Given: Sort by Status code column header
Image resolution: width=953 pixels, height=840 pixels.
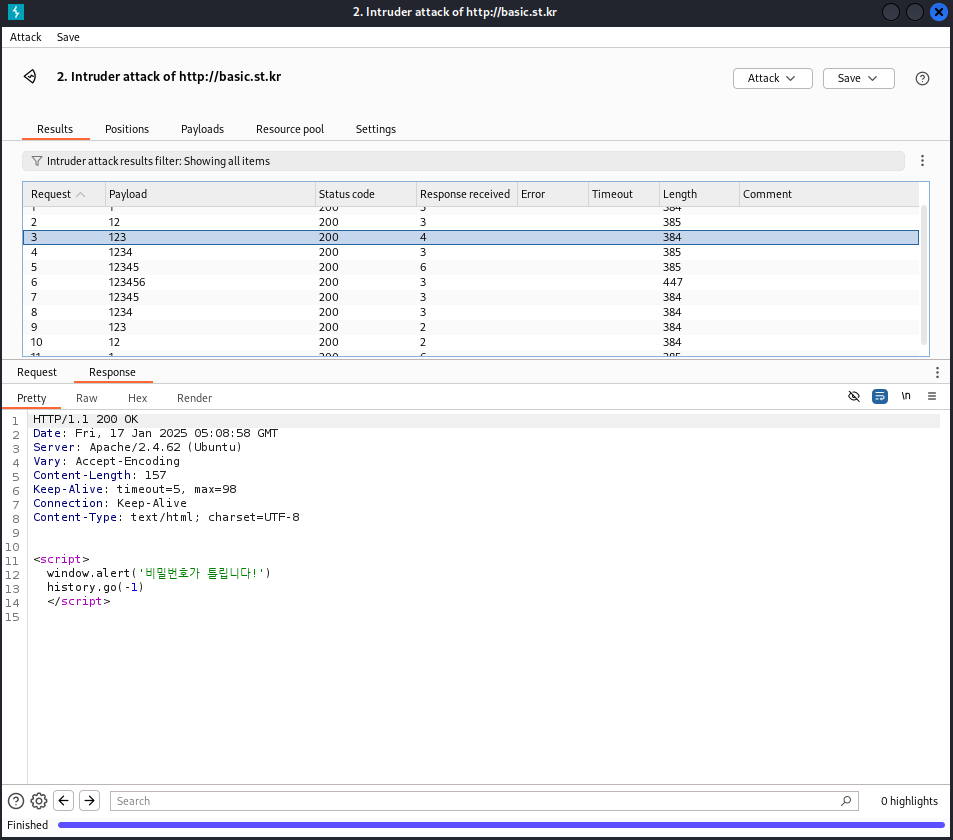Looking at the screenshot, I should pos(365,195).
